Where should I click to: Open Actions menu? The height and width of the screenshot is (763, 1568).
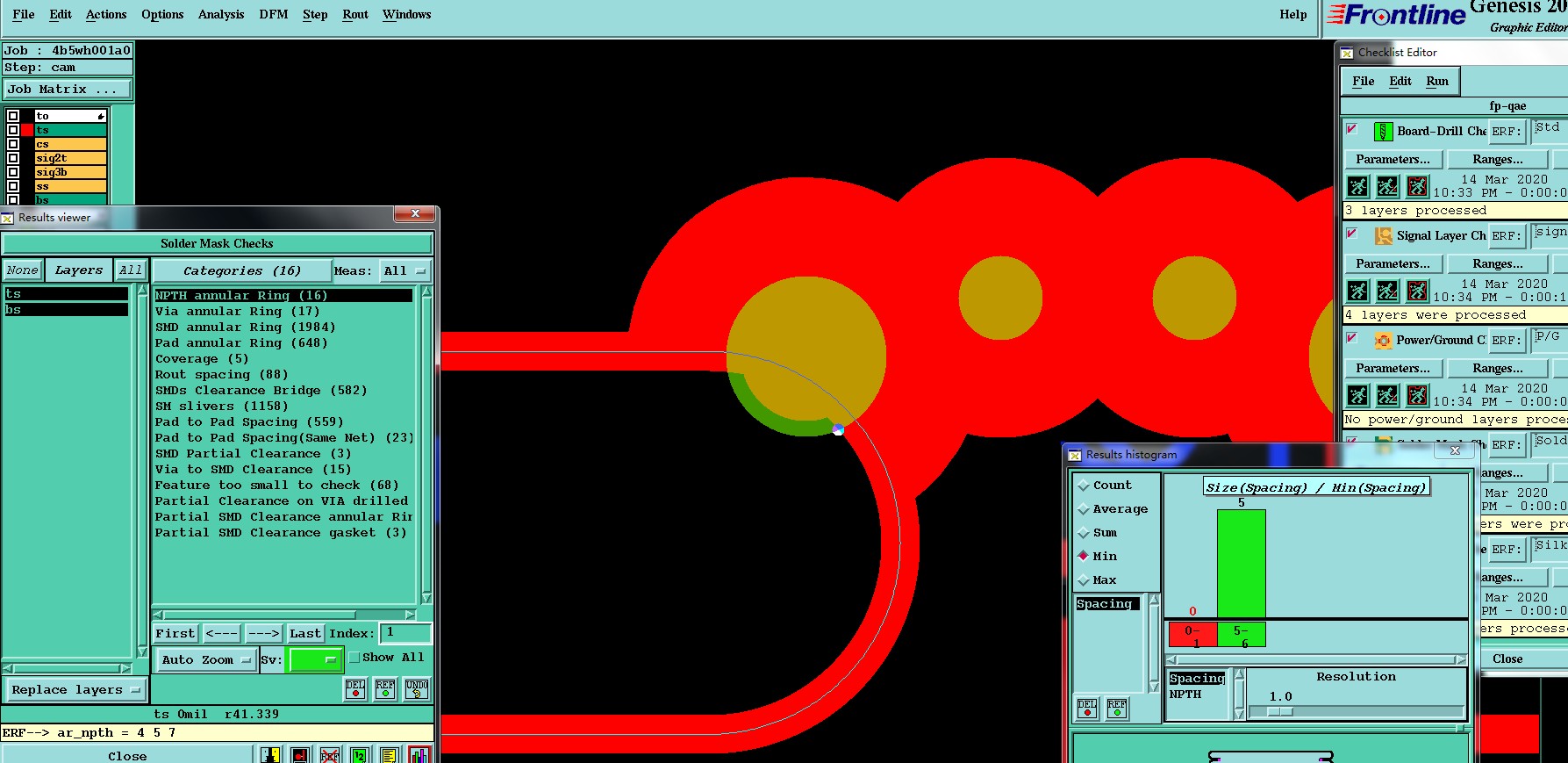pyautogui.click(x=106, y=14)
